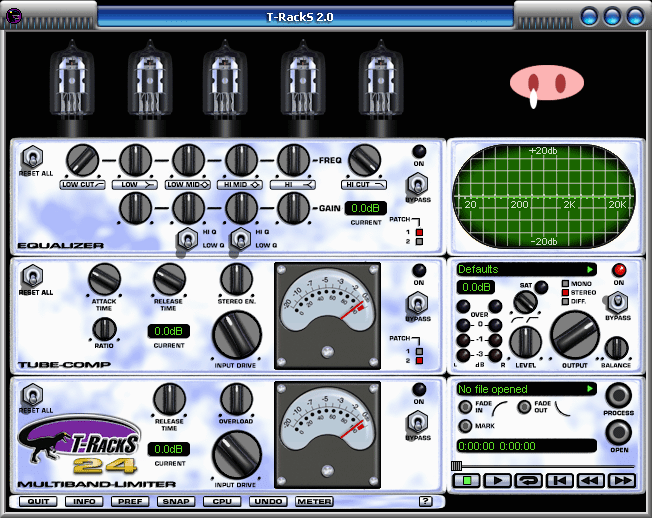Toggle the Tube-Comp Bypass switch
Screen dimensions: 652x518
pos(417,303)
